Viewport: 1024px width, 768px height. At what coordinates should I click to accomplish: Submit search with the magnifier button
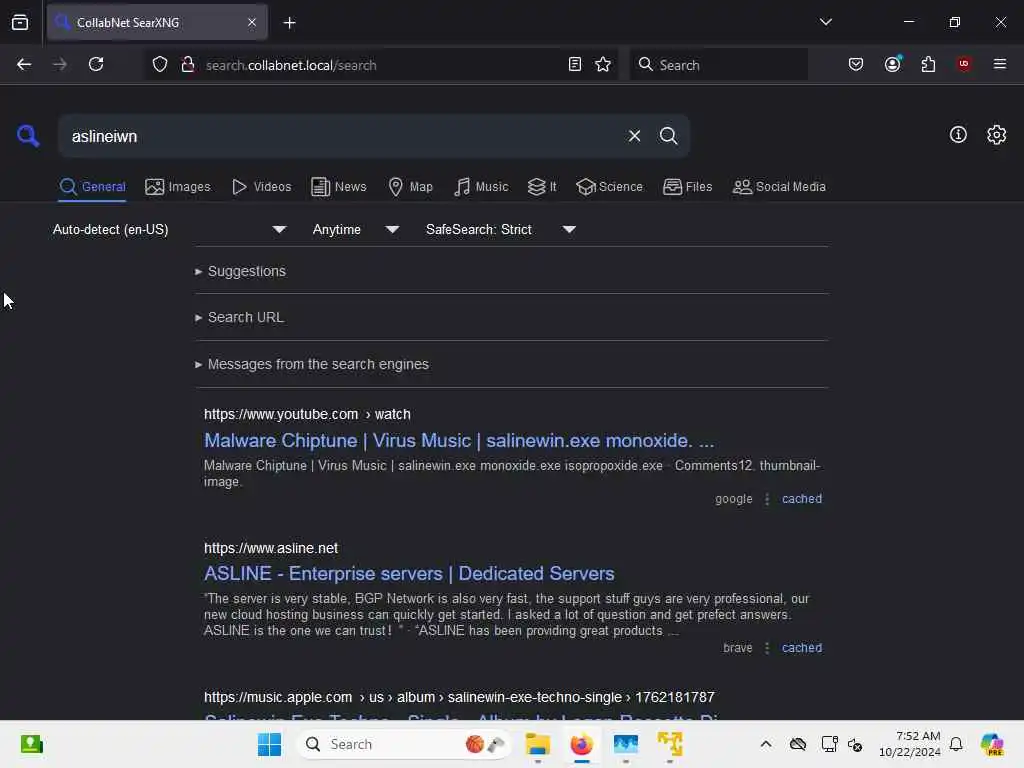tap(668, 136)
